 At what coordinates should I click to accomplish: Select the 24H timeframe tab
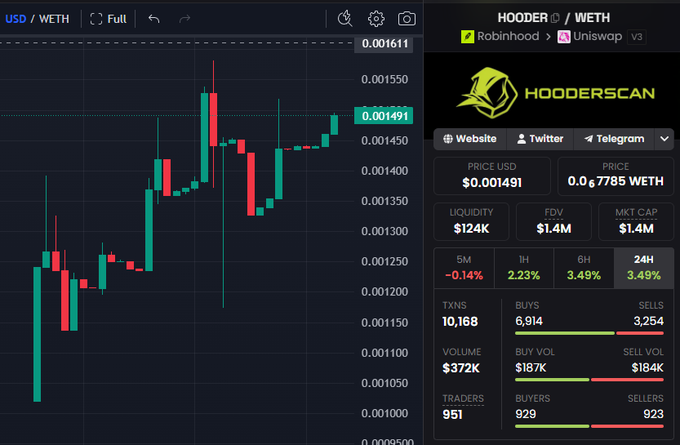(644, 268)
